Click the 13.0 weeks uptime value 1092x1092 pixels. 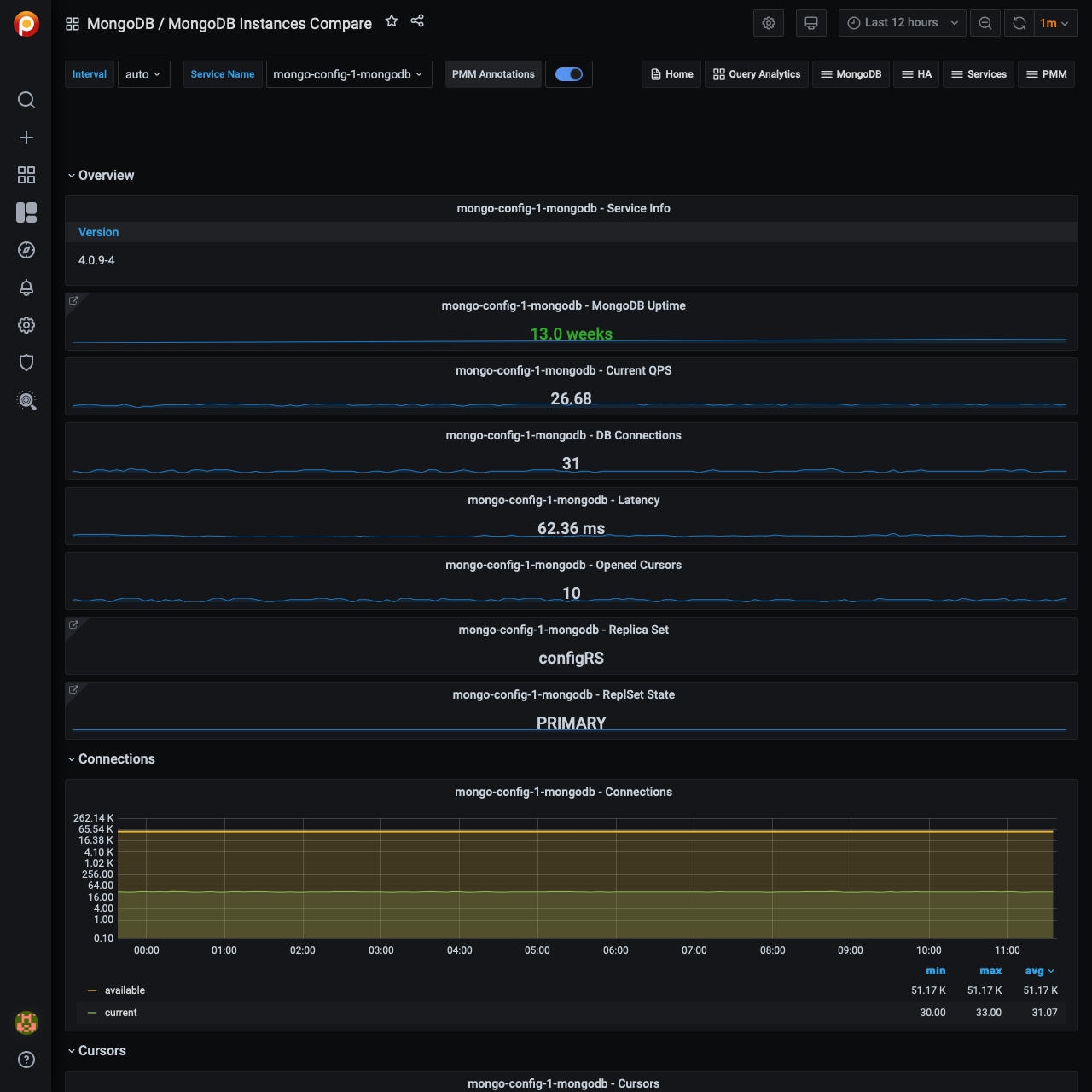pos(572,334)
